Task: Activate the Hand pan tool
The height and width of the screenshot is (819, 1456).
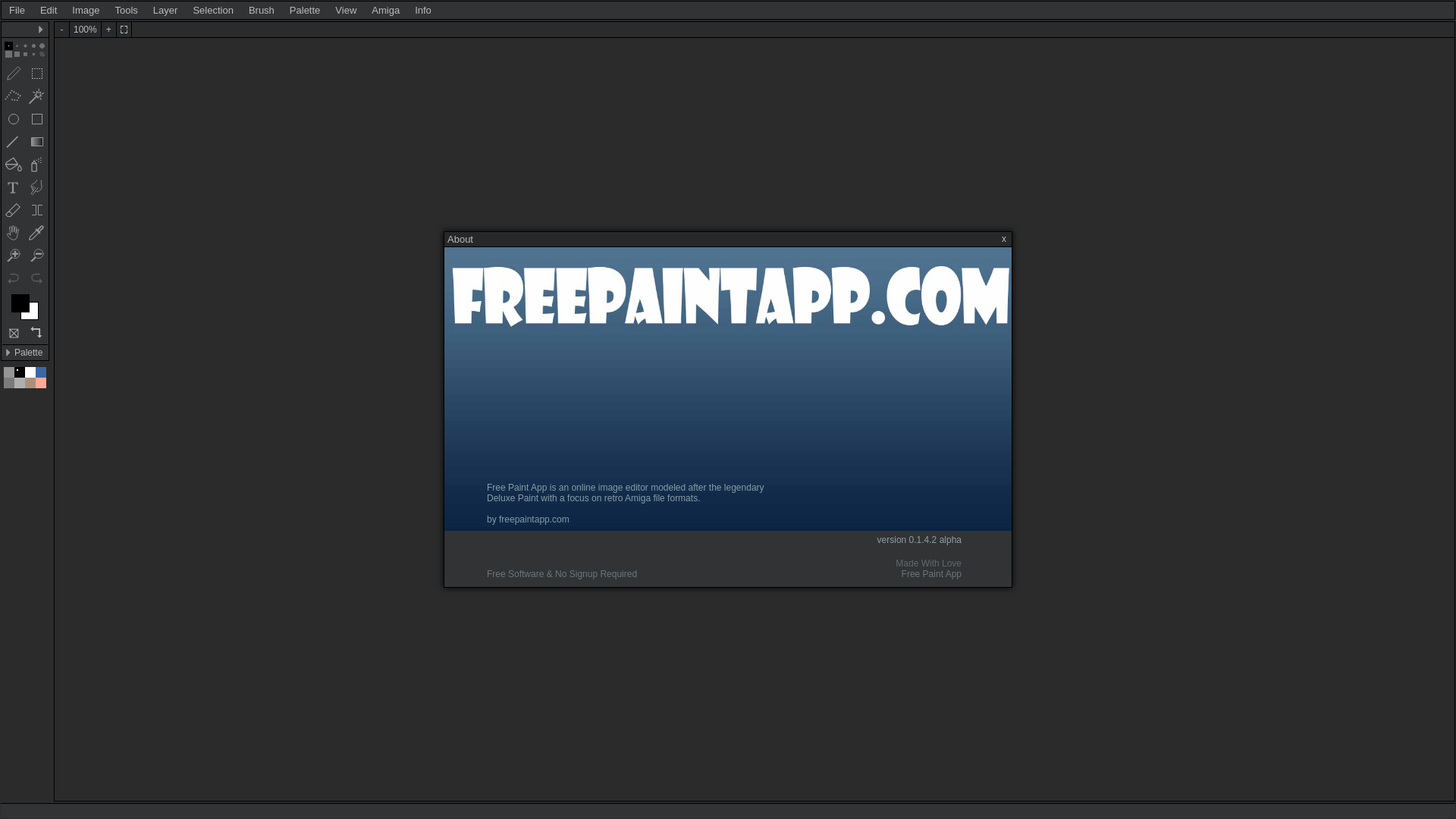Action: (x=13, y=233)
